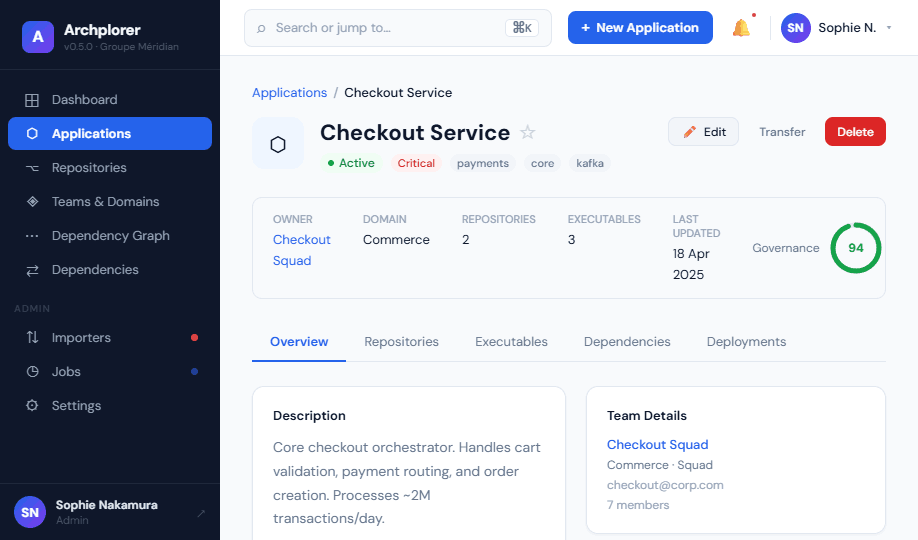Click the Checkout Service hexagon app icon
This screenshot has height=540, width=918.
coord(278,143)
